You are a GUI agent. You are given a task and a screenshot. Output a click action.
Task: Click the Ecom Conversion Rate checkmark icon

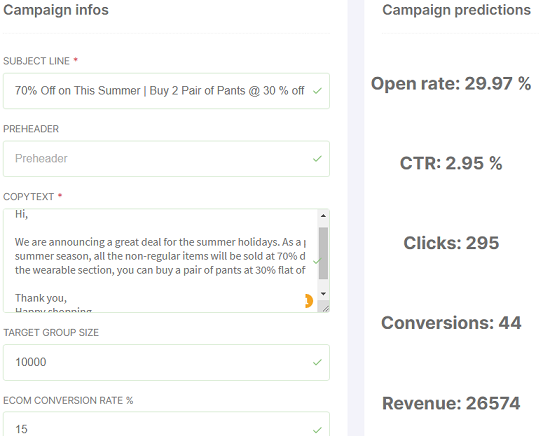pyautogui.click(x=317, y=430)
